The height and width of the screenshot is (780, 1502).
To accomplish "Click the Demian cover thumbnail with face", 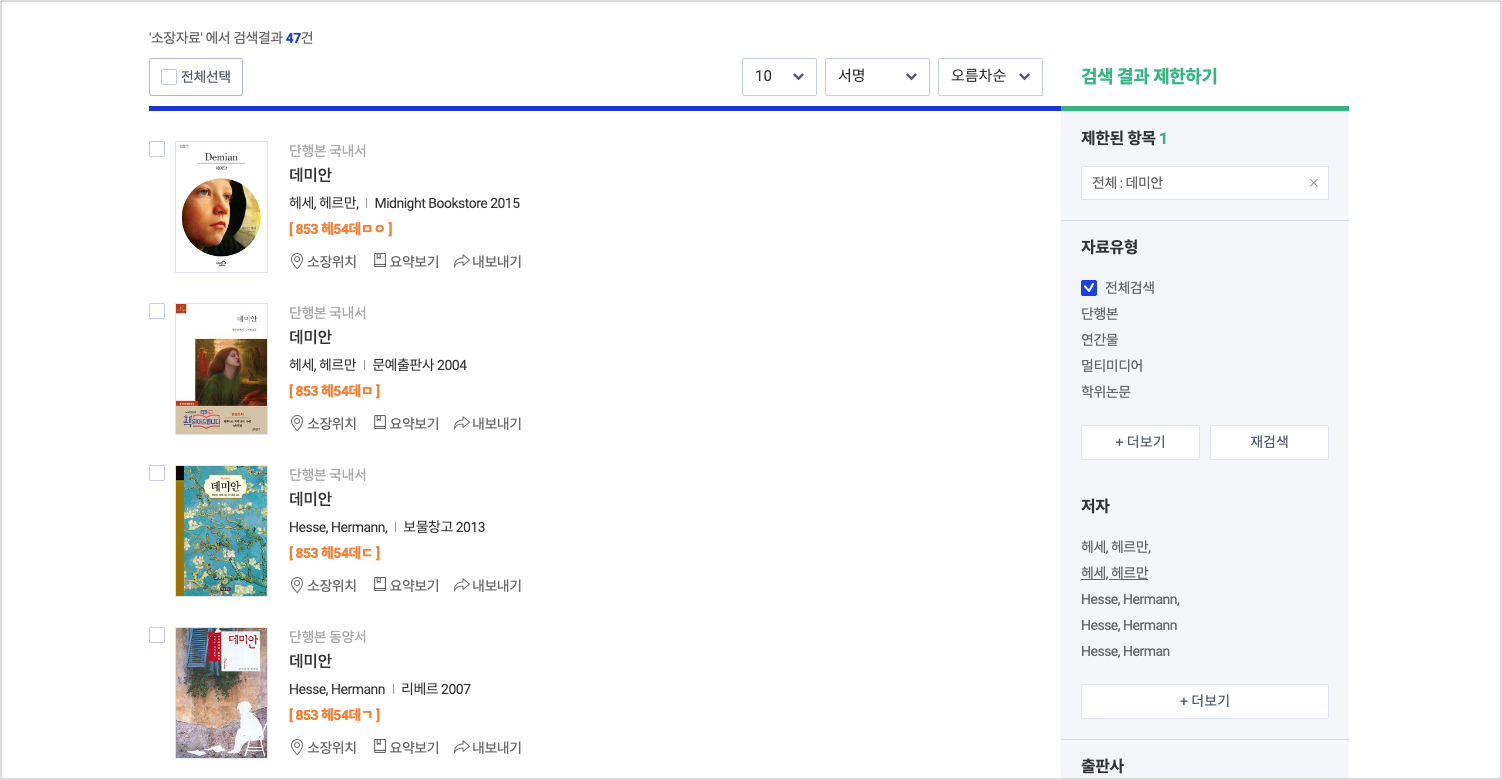I will [x=221, y=207].
